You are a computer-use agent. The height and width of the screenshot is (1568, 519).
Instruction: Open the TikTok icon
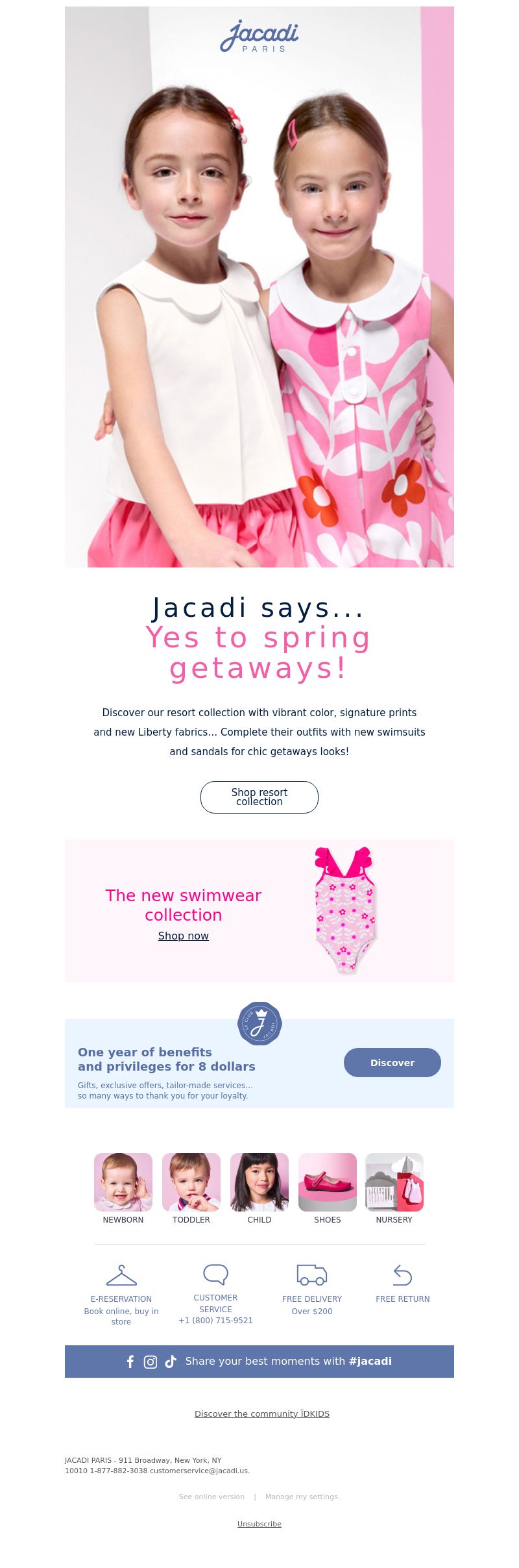pos(171,1362)
